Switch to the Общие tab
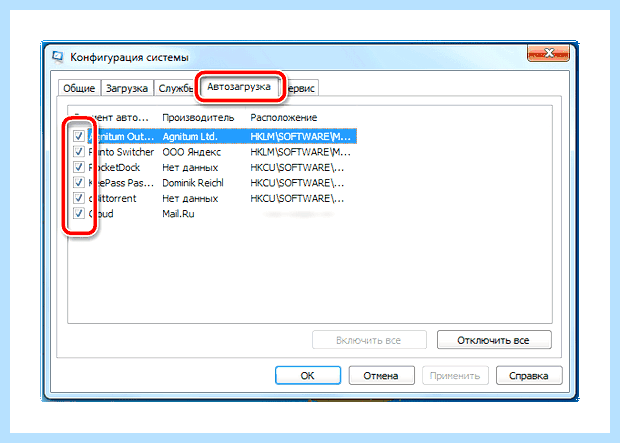This screenshot has width=620, height=443. (79, 88)
